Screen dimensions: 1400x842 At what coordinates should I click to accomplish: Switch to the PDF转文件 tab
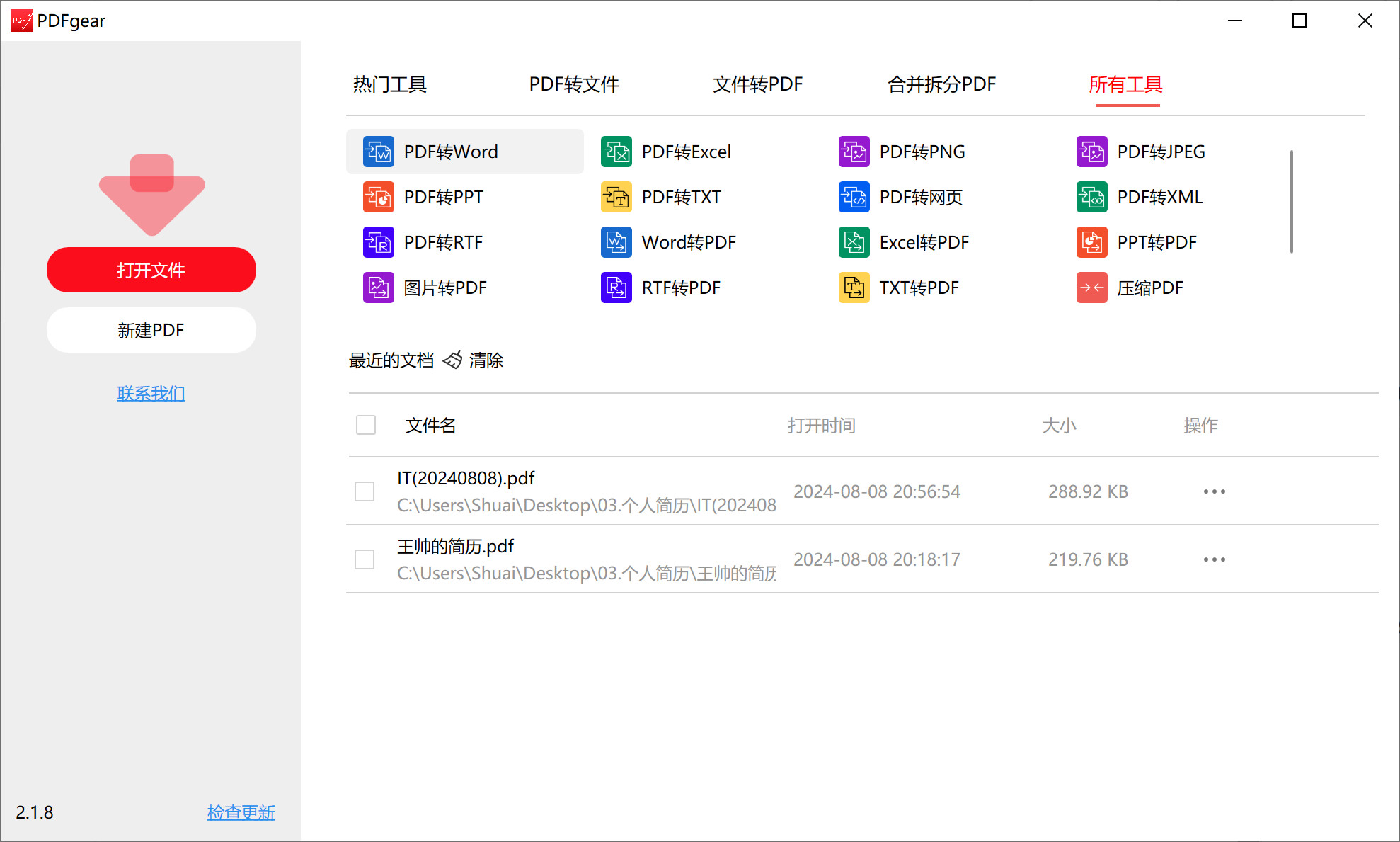(574, 84)
